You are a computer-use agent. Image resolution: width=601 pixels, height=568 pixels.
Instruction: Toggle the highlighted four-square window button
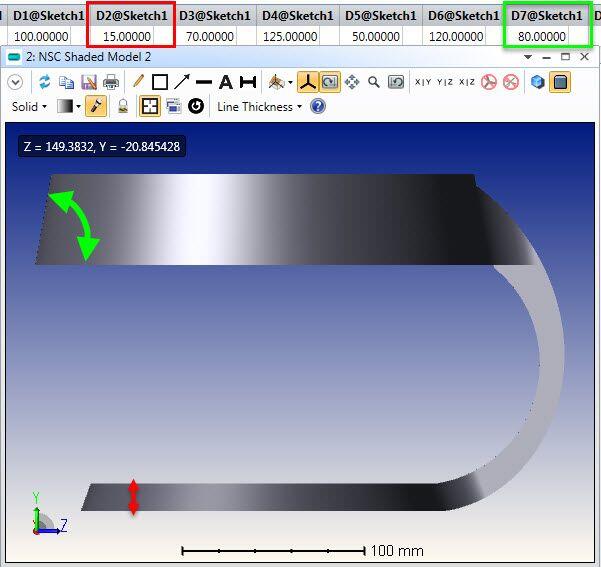(149, 106)
